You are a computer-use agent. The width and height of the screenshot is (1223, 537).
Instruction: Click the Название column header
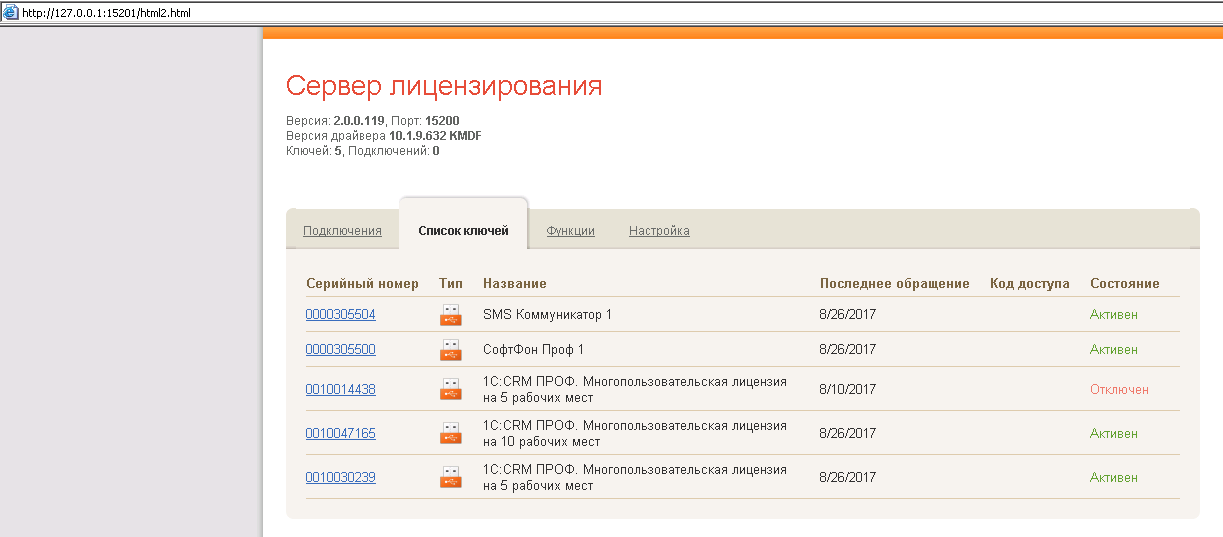tap(514, 284)
